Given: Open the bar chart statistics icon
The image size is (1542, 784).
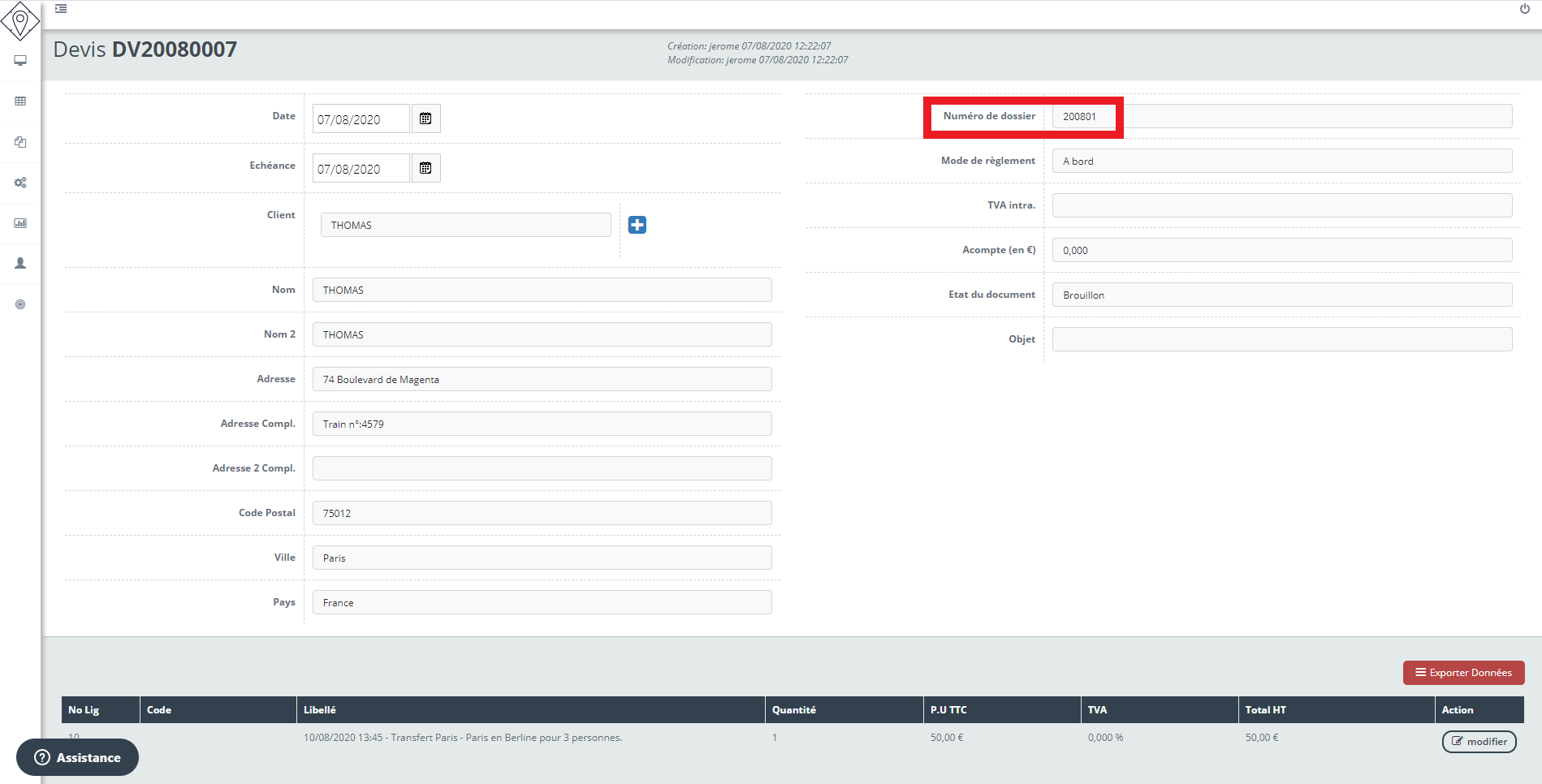Looking at the screenshot, I should click(x=20, y=223).
